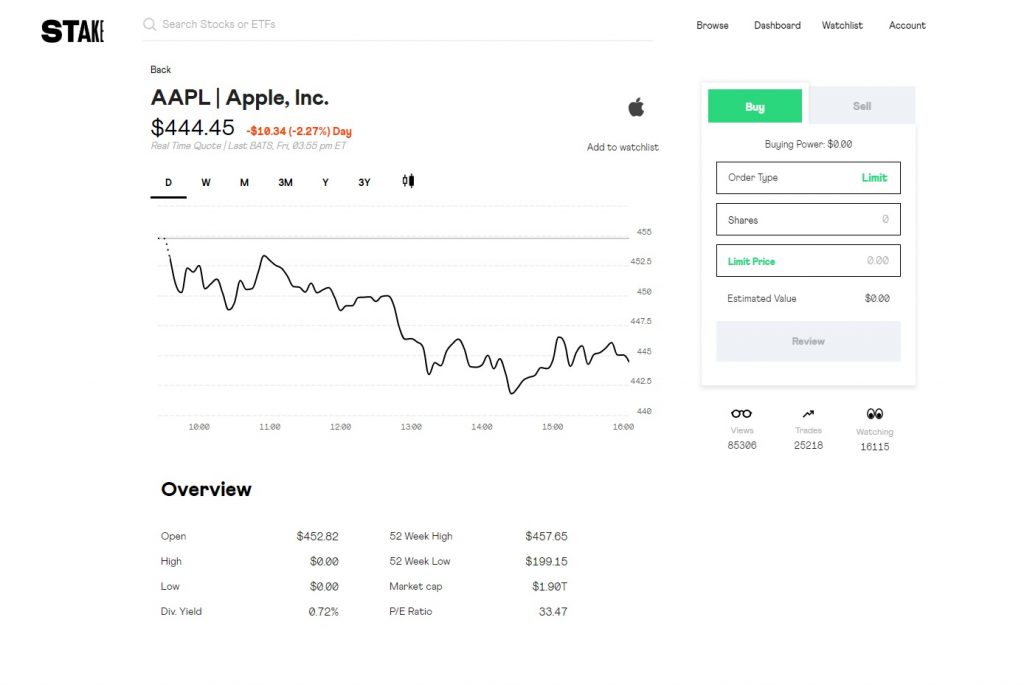1024x685 pixels.
Task: Click the glasses Views icon
Action: [x=741, y=413]
